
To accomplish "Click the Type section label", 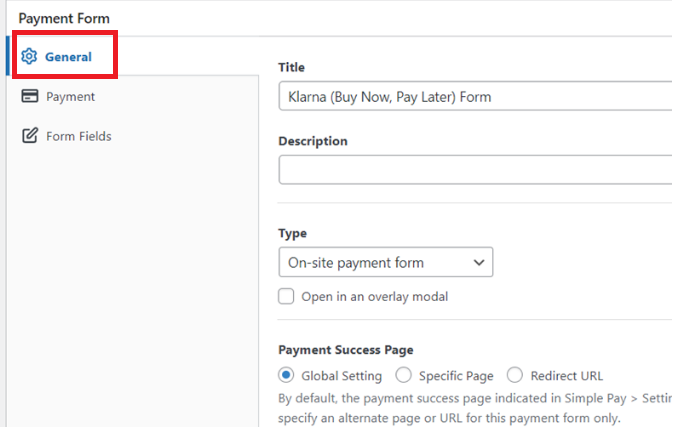I will pyautogui.click(x=293, y=233).
